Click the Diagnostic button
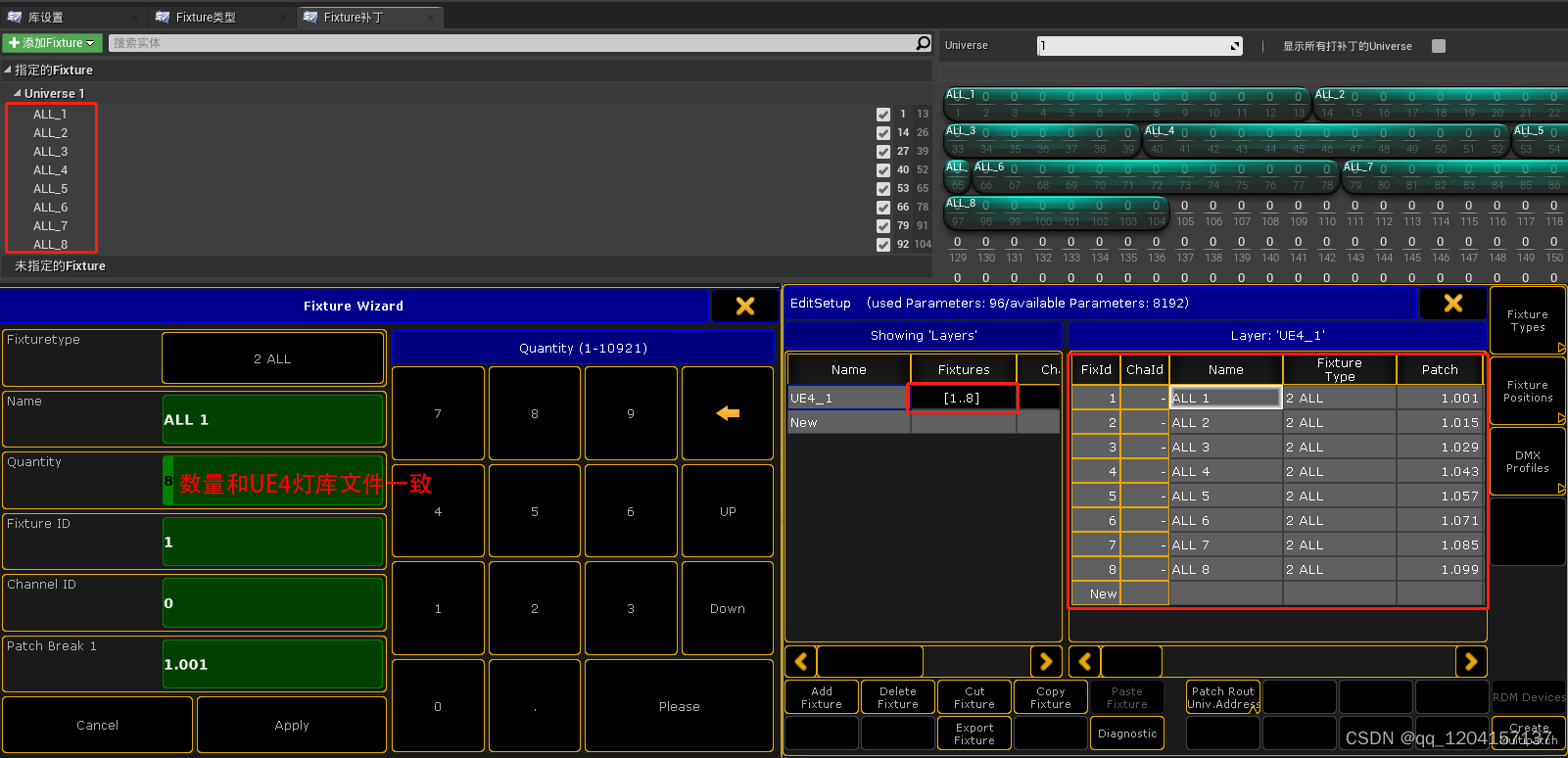The height and width of the screenshot is (758, 1568). point(1127,734)
